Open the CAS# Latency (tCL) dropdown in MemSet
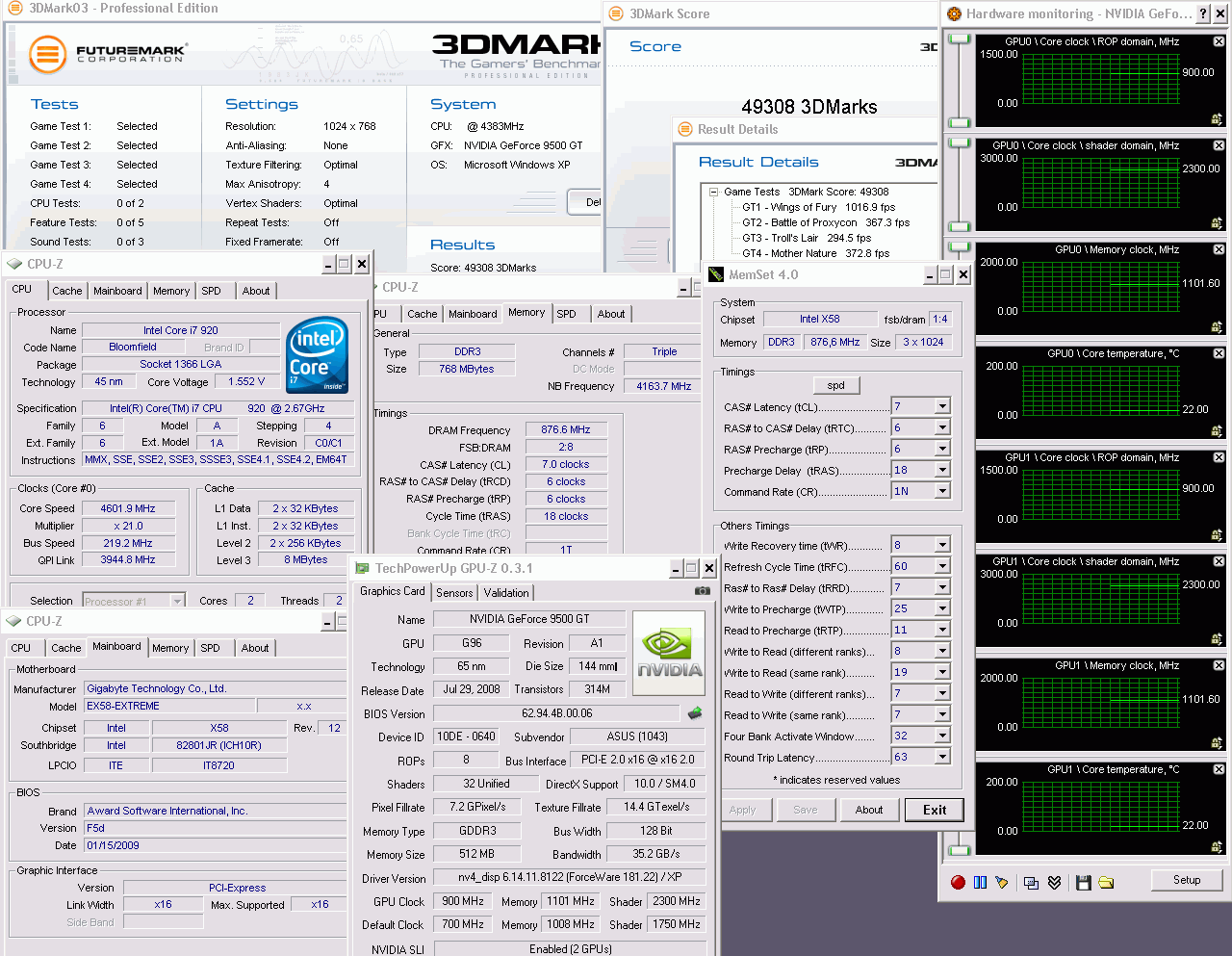Image resolution: width=1232 pixels, height=956 pixels. [942, 406]
